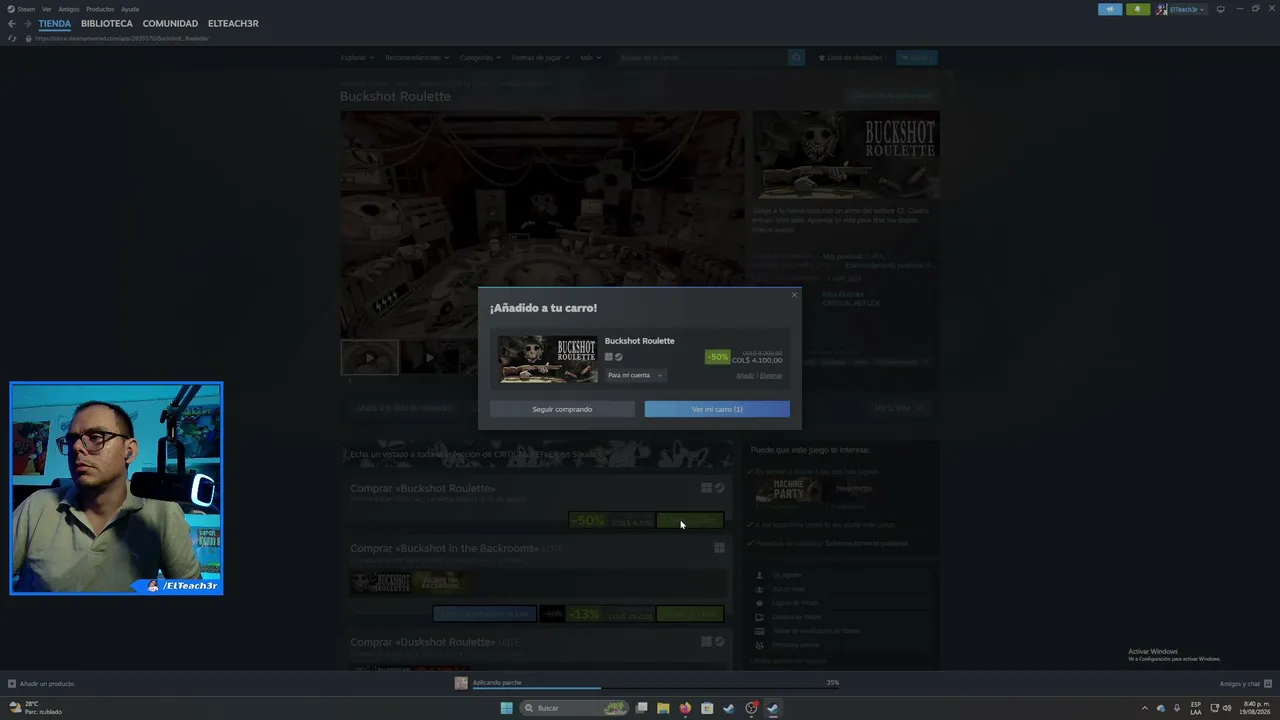
Task: Click the weather widget on taskbar
Action: pyautogui.click(x=36, y=708)
